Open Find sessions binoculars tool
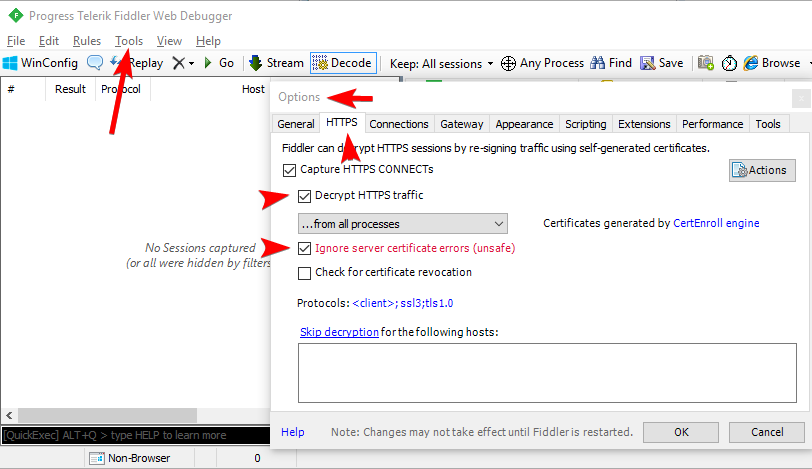Image resolution: width=812 pixels, height=469 pixels. [598, 63]
